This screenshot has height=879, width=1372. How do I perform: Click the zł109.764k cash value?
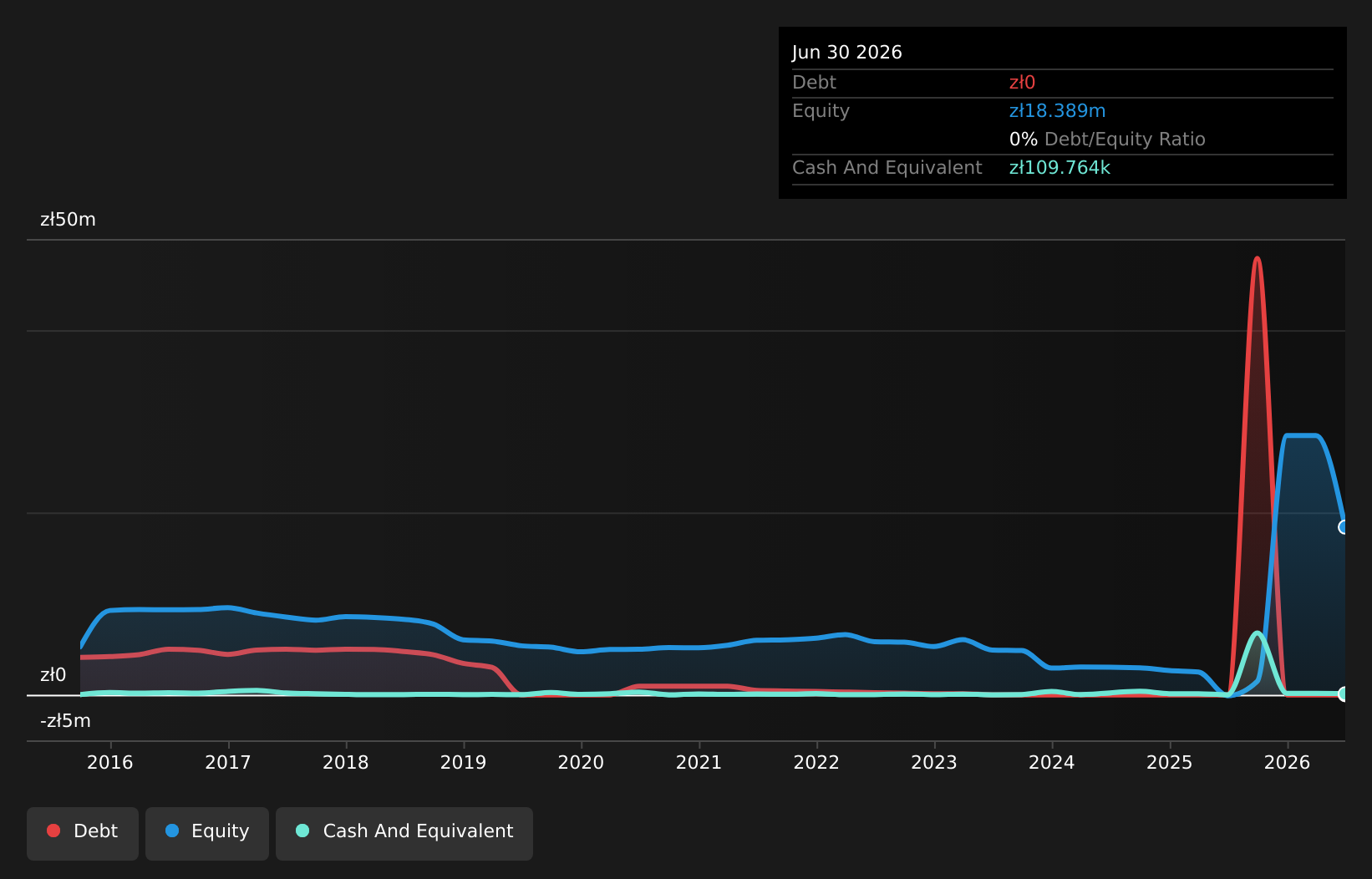tap(1059, 168)
